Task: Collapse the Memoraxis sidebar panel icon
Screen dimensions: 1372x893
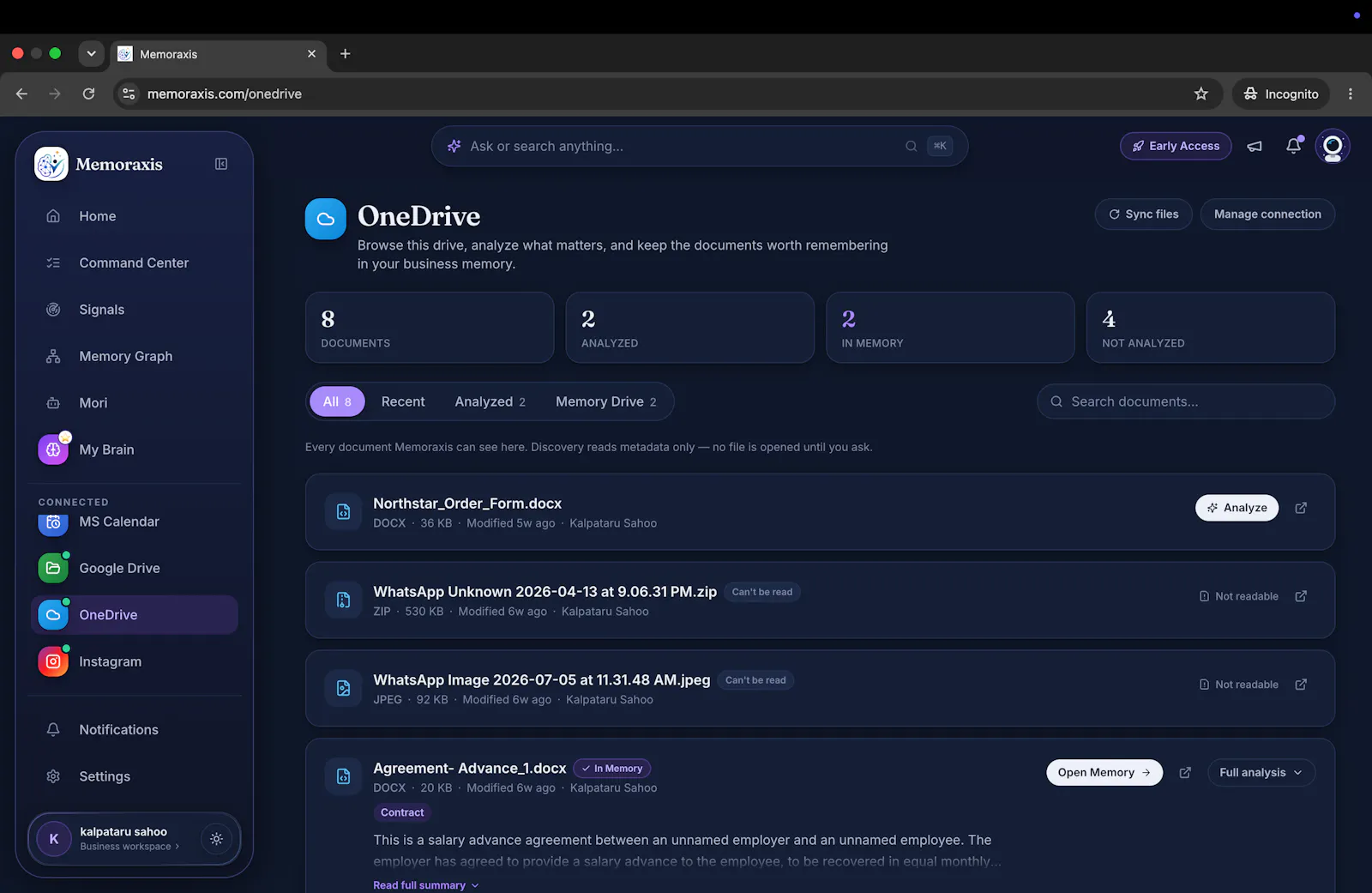Action: coord(221,164)
